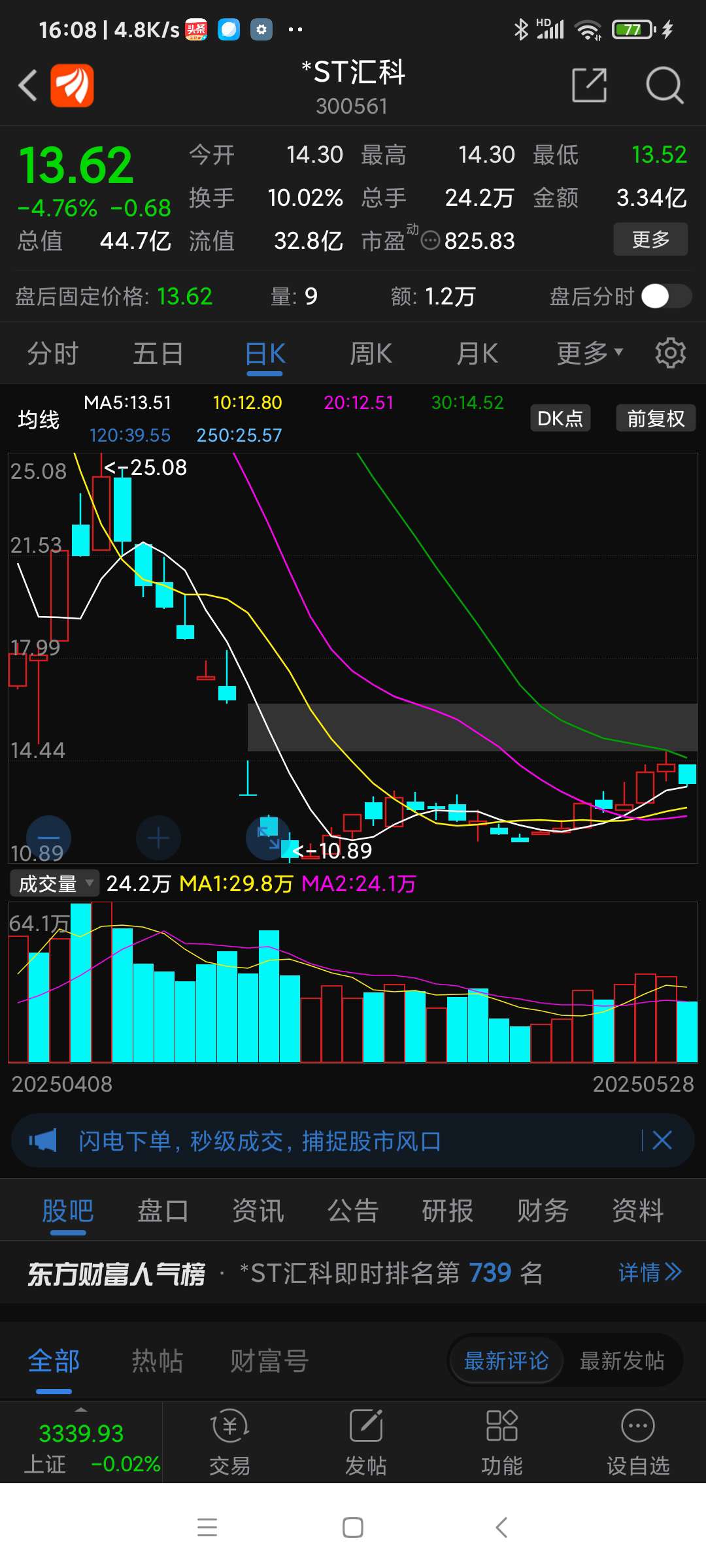The image size is (706, 1568).
Task: Expand the 上证 index bar
Action: 81,1443
